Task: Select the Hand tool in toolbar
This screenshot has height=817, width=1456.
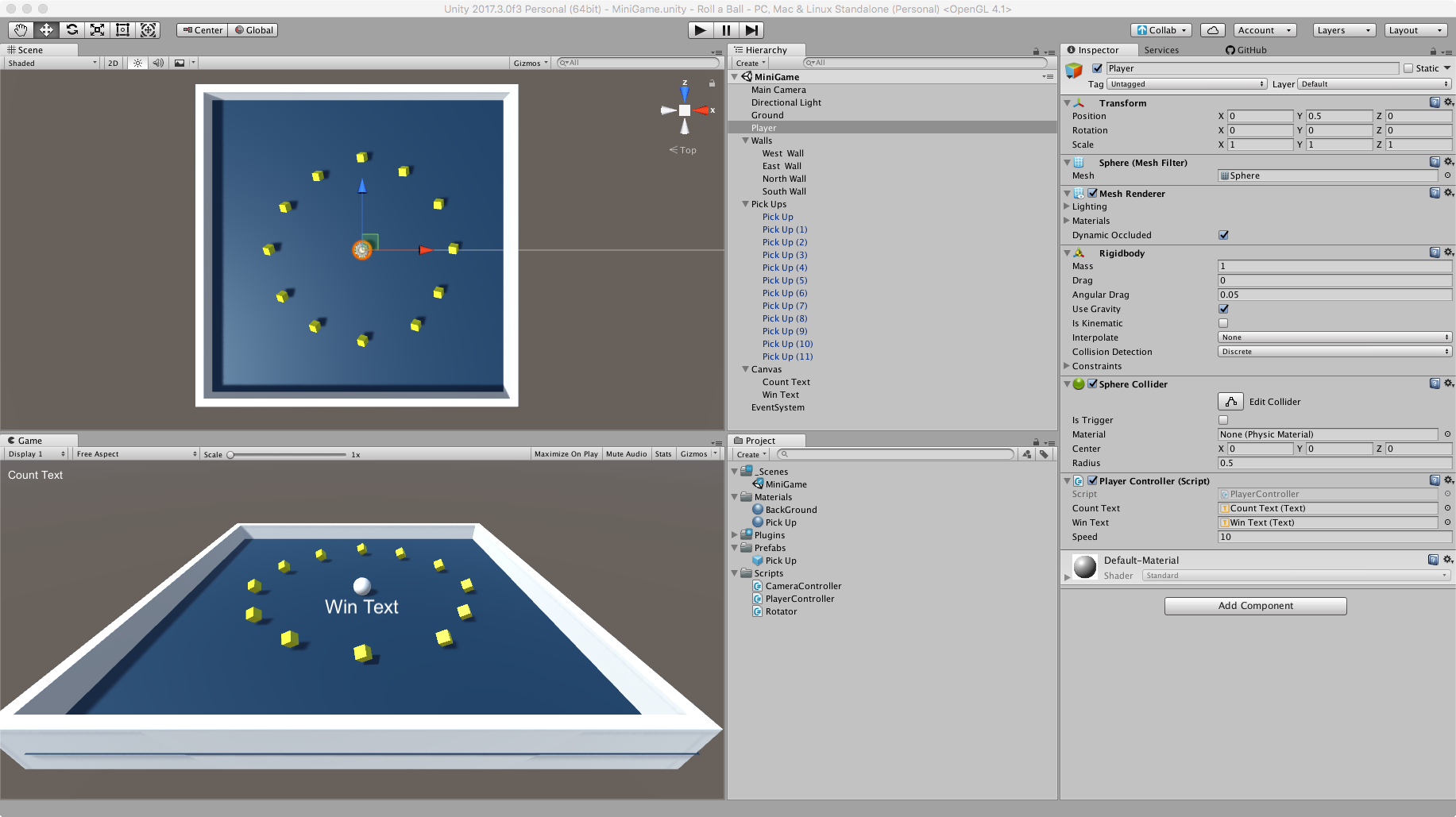Action: point(21,30)
